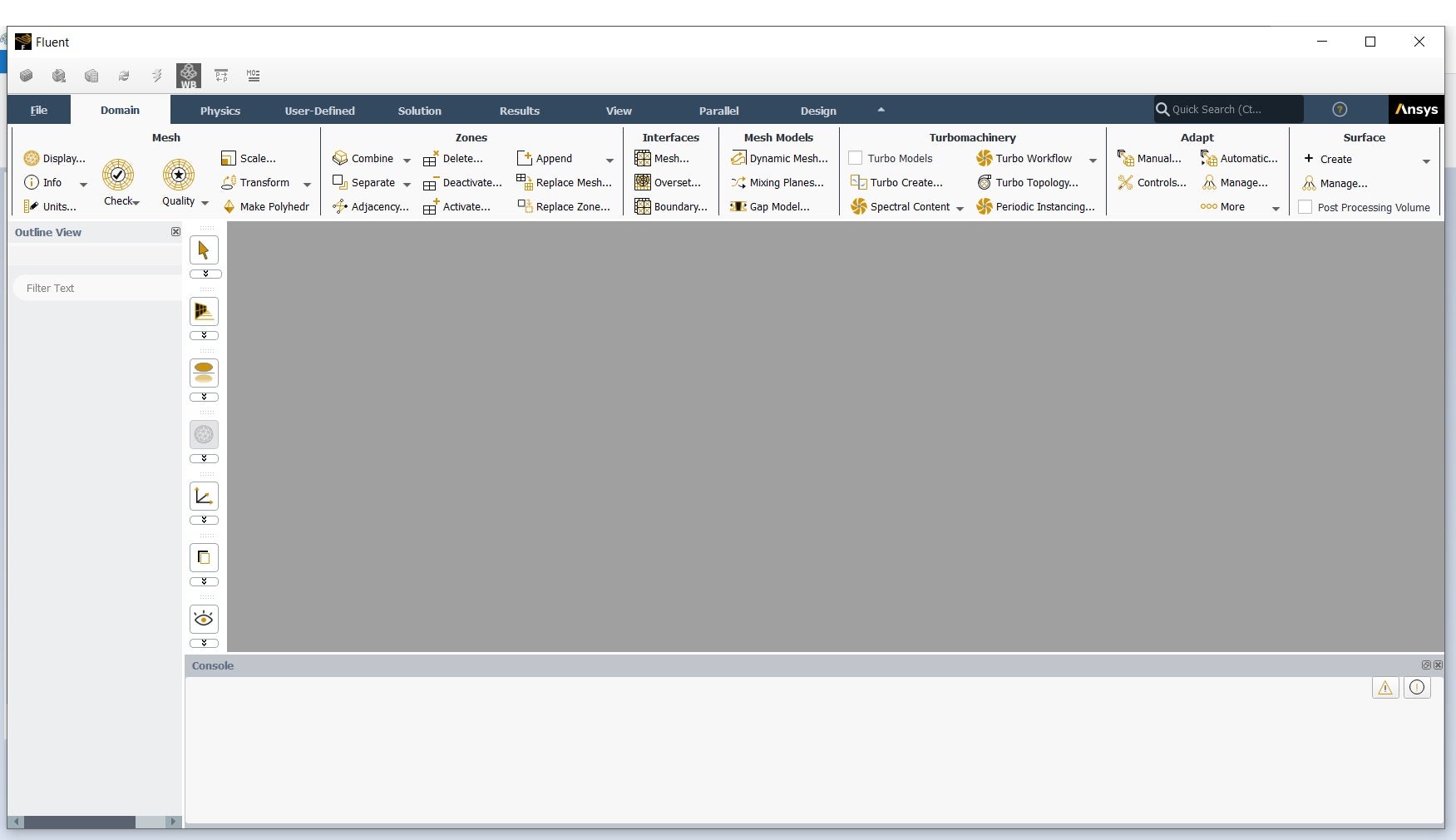Open the Quality dropdown arrow

click(205, 202)
